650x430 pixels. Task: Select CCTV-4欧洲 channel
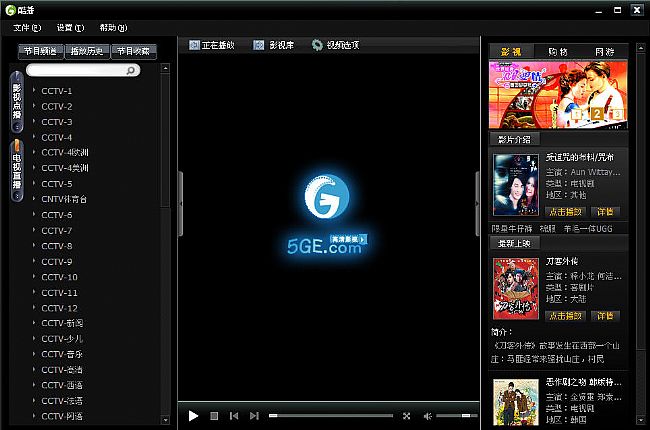(x=65, y=152)
